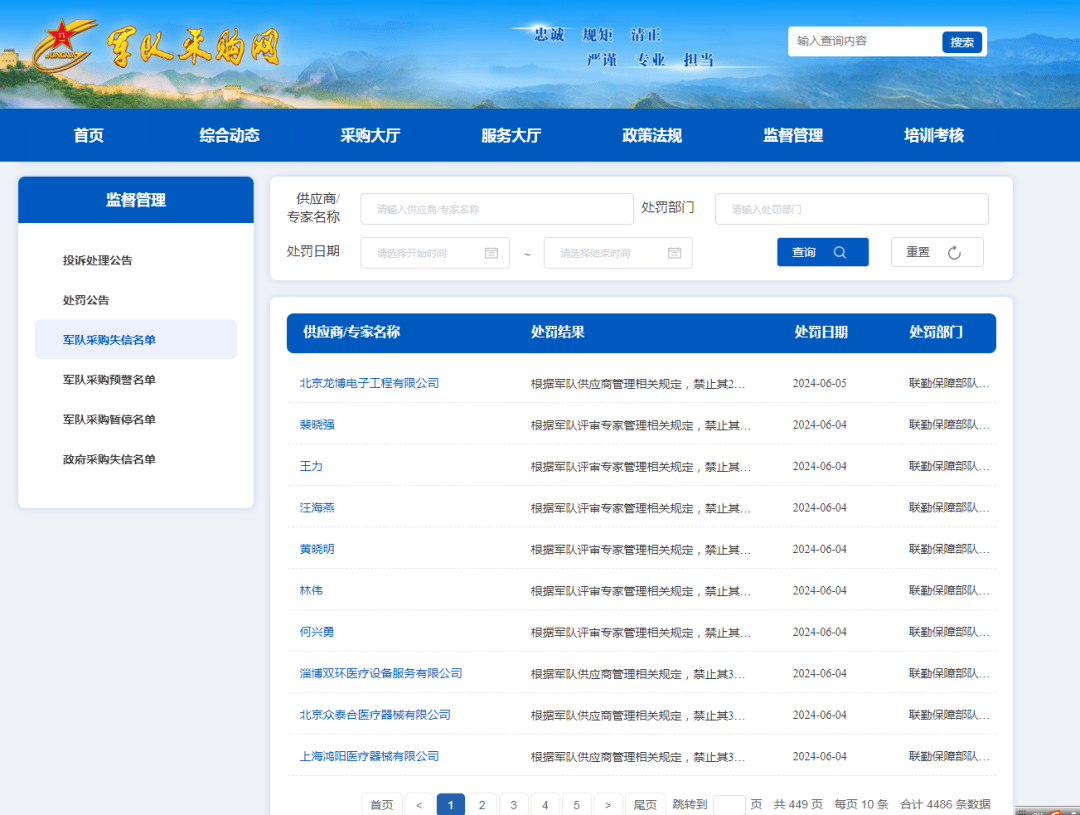The width and height of the screenshot is (1080, 815).
Task: Go to 首页 first page in pagination
Action: click(x=382, y=805)
